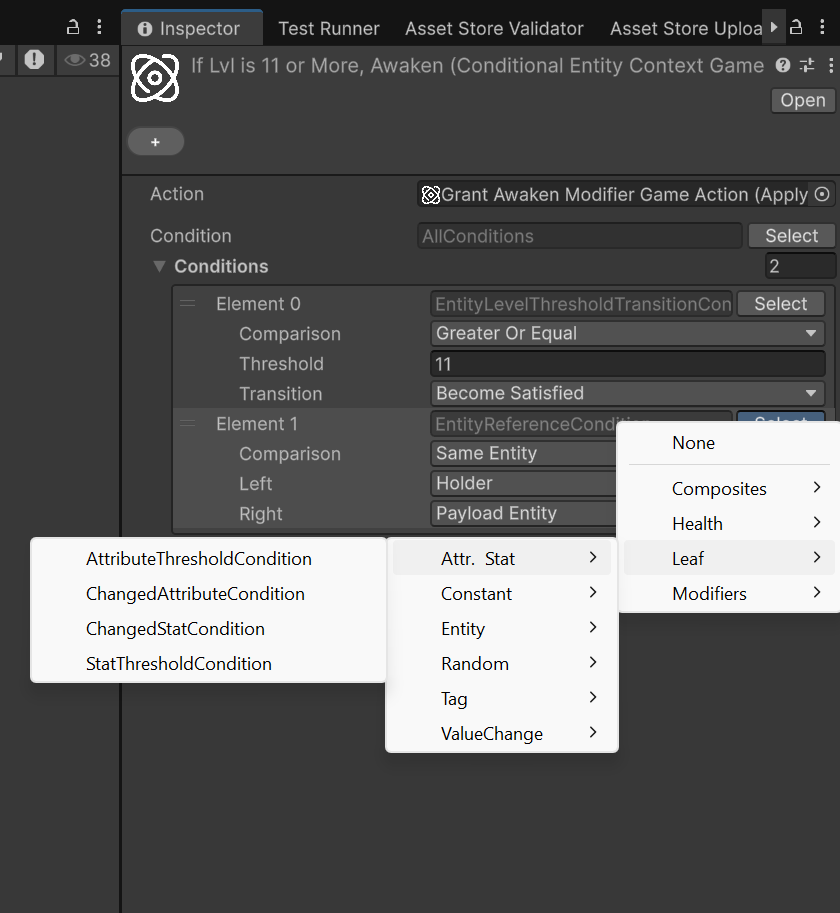Click the Inspector lock icon
This screenshot has width=840, height=913.
pyautogui.click(x=796, y=27)
